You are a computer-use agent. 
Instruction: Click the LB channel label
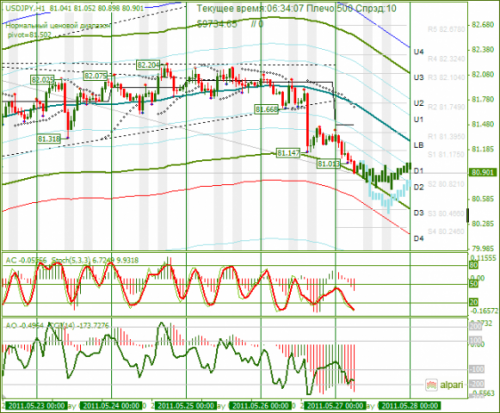418,145
